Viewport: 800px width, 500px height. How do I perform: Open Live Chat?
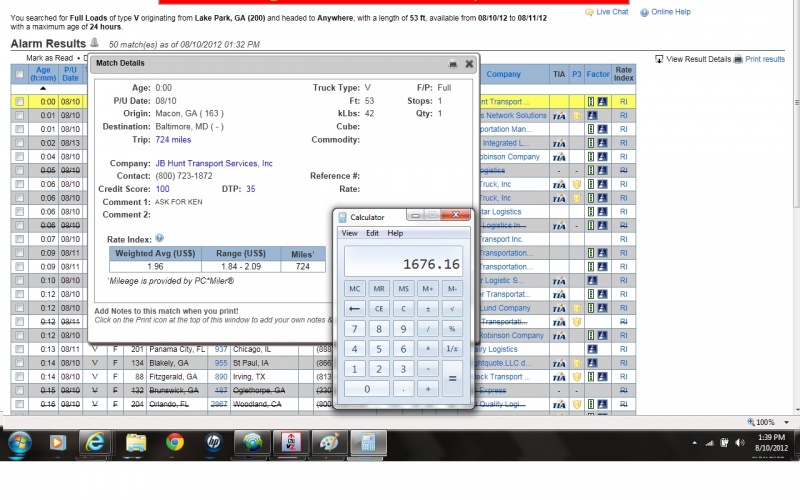pyautogui.click(x=607, y=12)
